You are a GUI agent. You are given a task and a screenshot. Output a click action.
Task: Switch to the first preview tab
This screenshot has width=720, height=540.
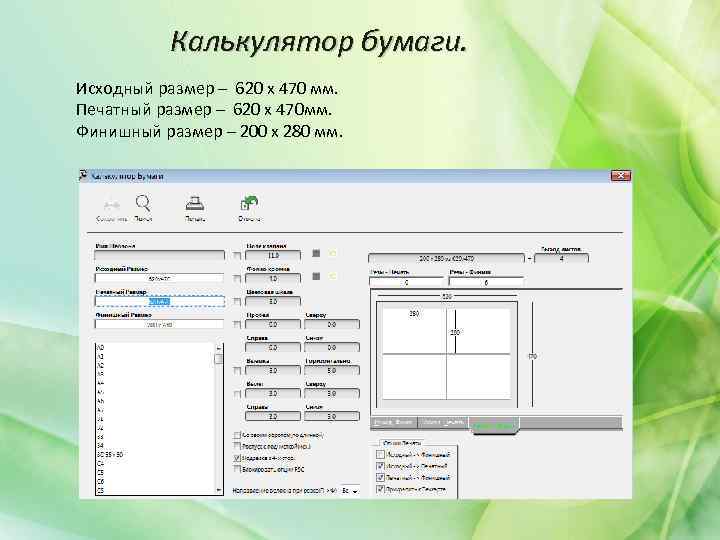click(394, 422)
